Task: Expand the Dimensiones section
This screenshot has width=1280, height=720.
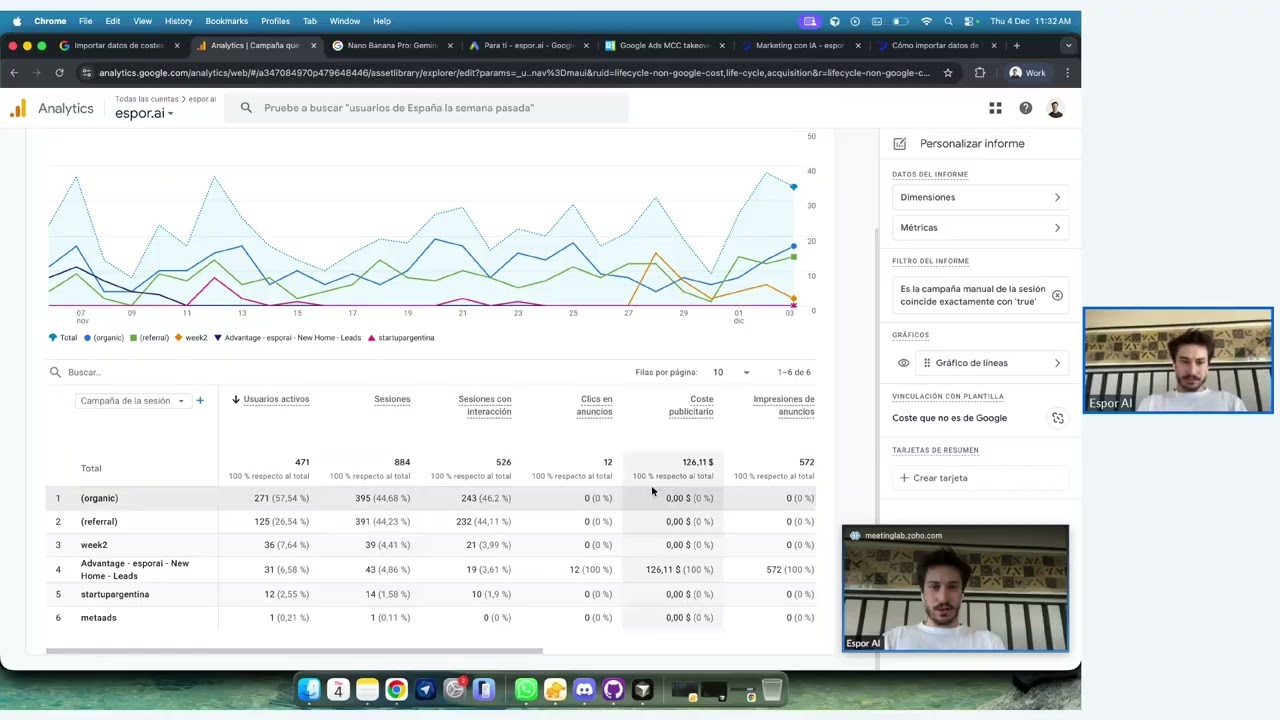Action: click(x=980, y=198)
